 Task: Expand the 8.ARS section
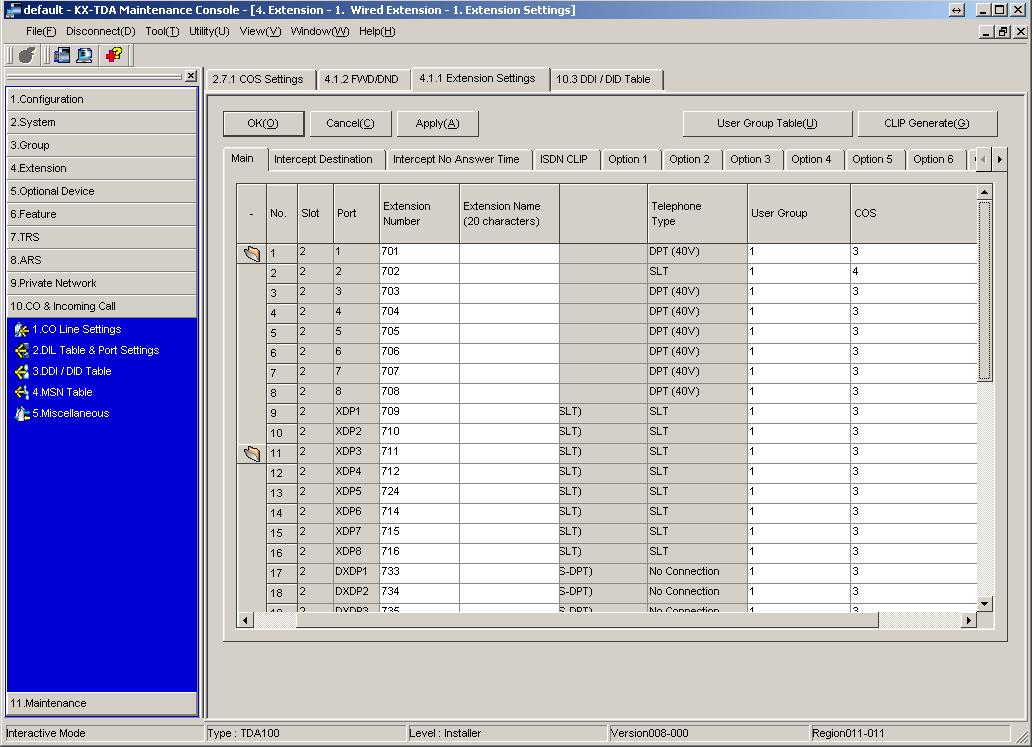point(101,261)
